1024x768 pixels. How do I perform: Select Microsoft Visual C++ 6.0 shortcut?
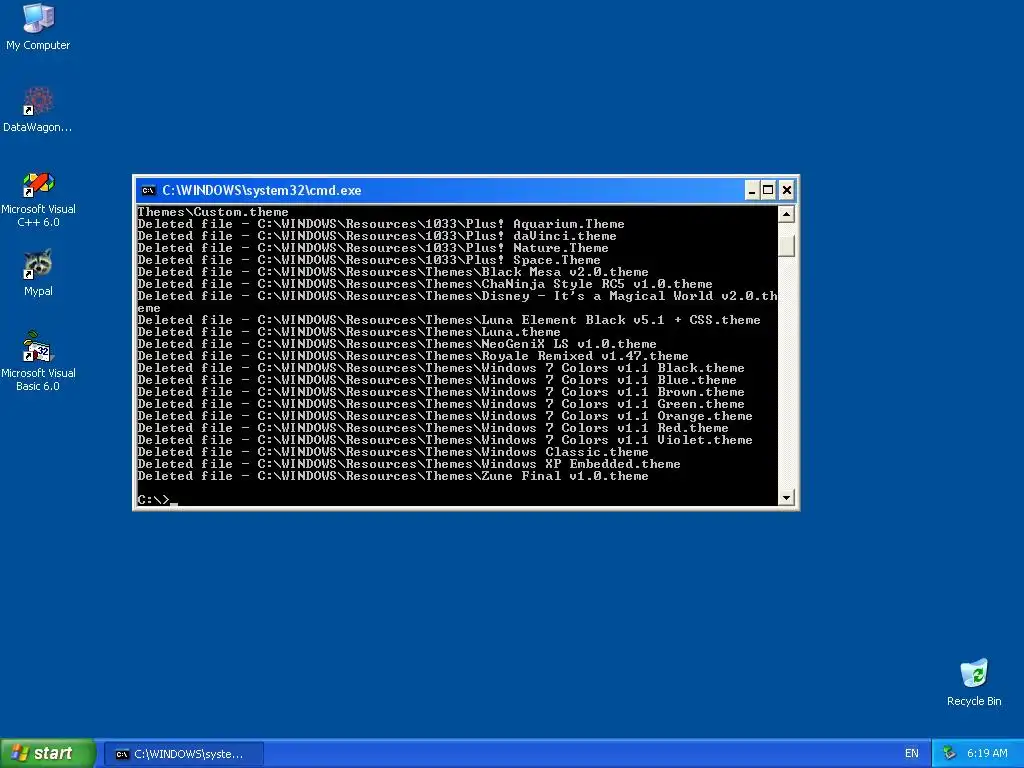tap(38, 199)
